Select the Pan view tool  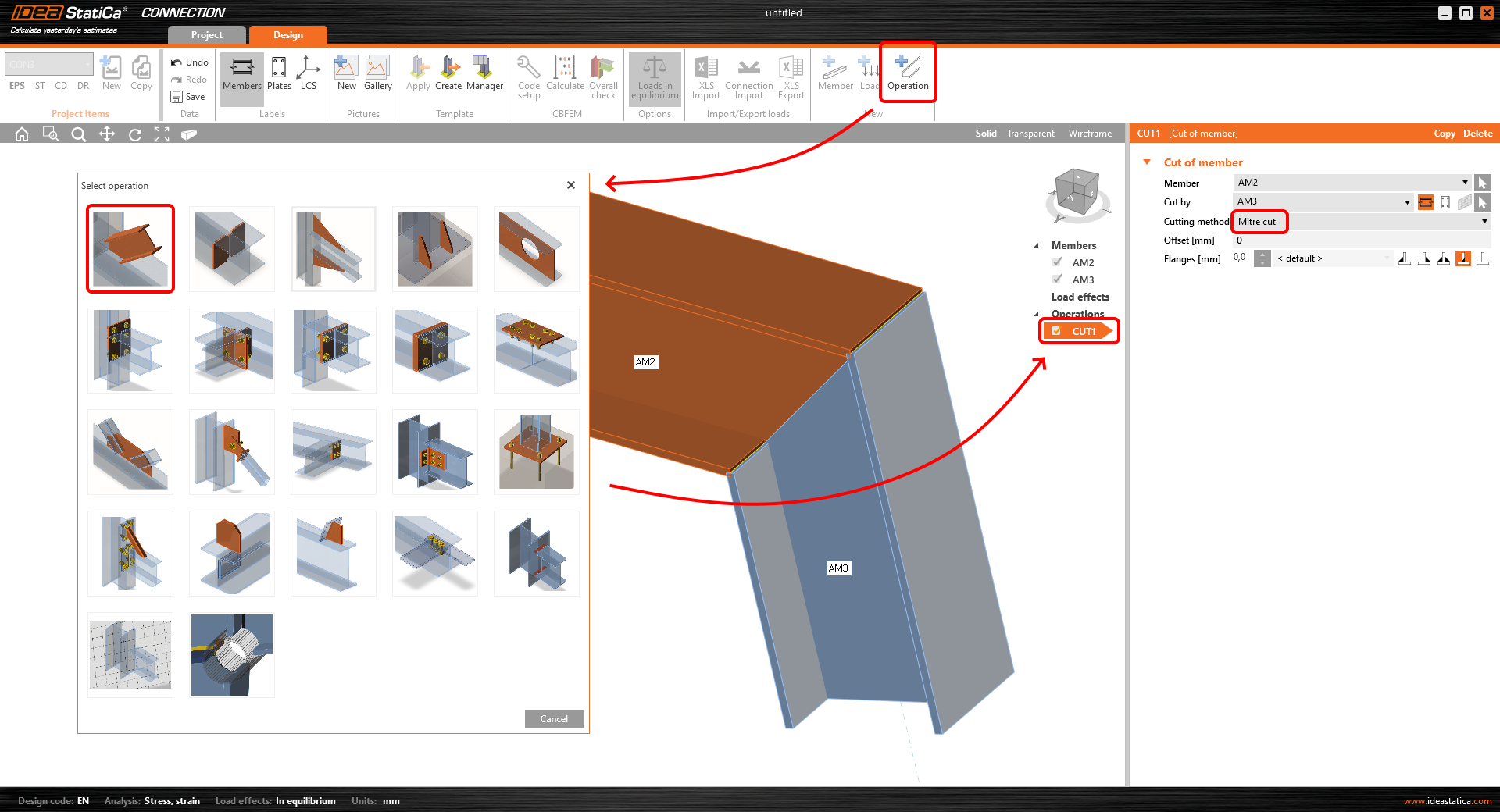tap(107, 134)
